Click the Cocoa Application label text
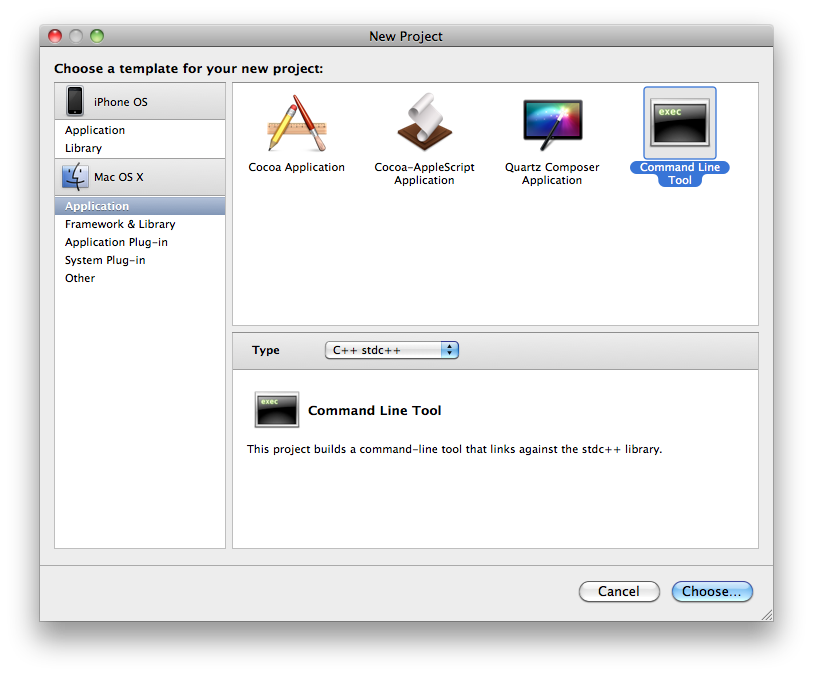The height and width of the screenshot is (676, 813). pyautogui.click(x=297, y=167)
